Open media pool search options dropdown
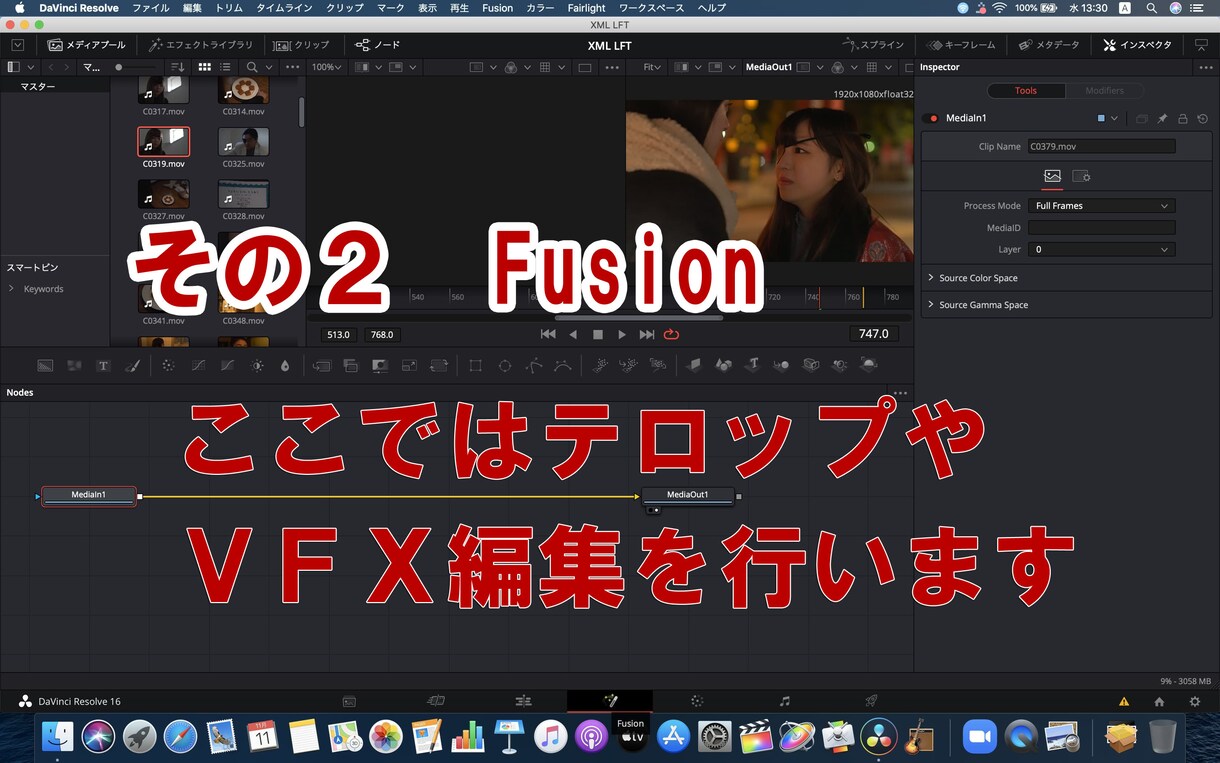1220x763 pixels. point(269,67)
